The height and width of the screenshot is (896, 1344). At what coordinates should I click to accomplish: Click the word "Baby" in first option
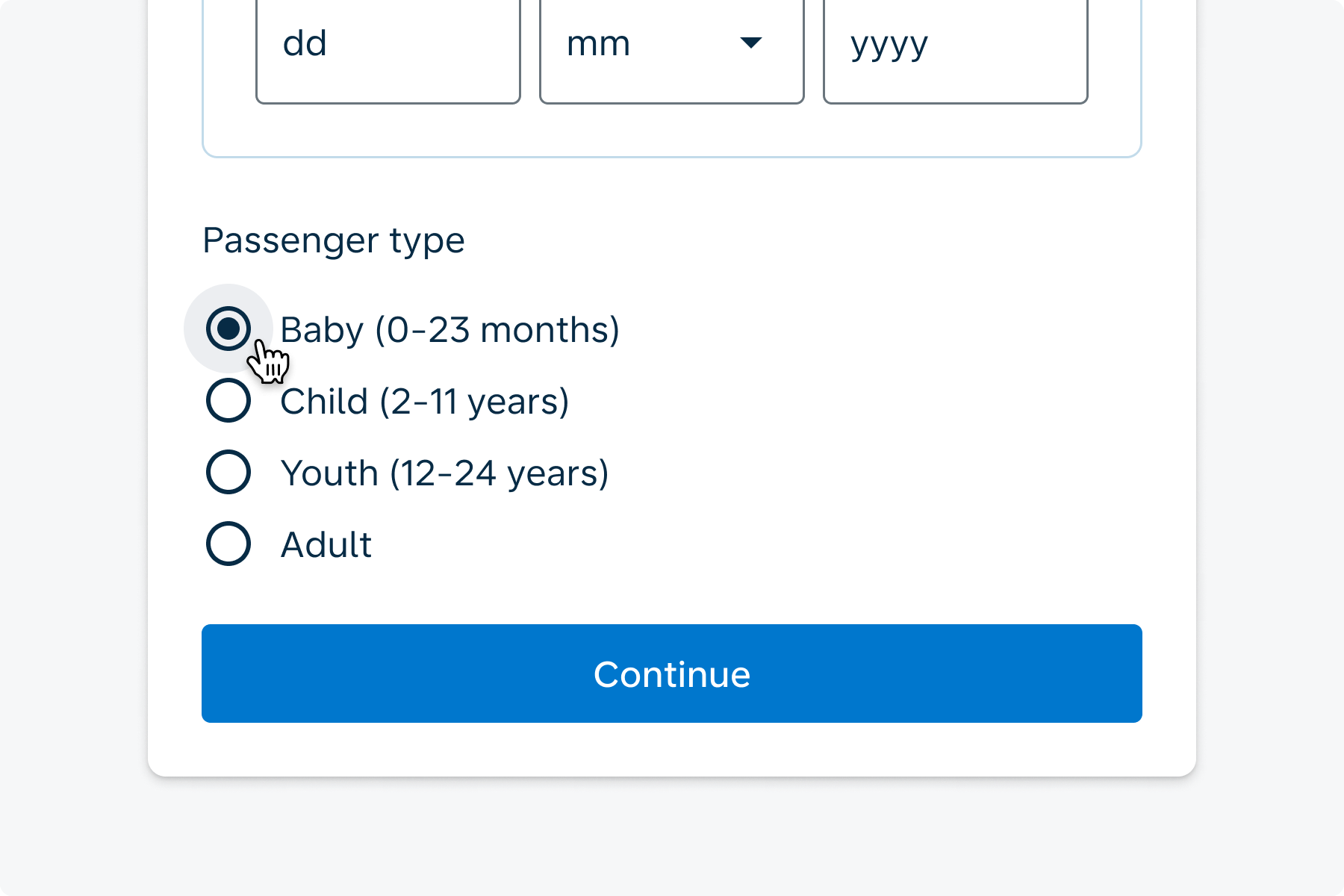[322, 329]
